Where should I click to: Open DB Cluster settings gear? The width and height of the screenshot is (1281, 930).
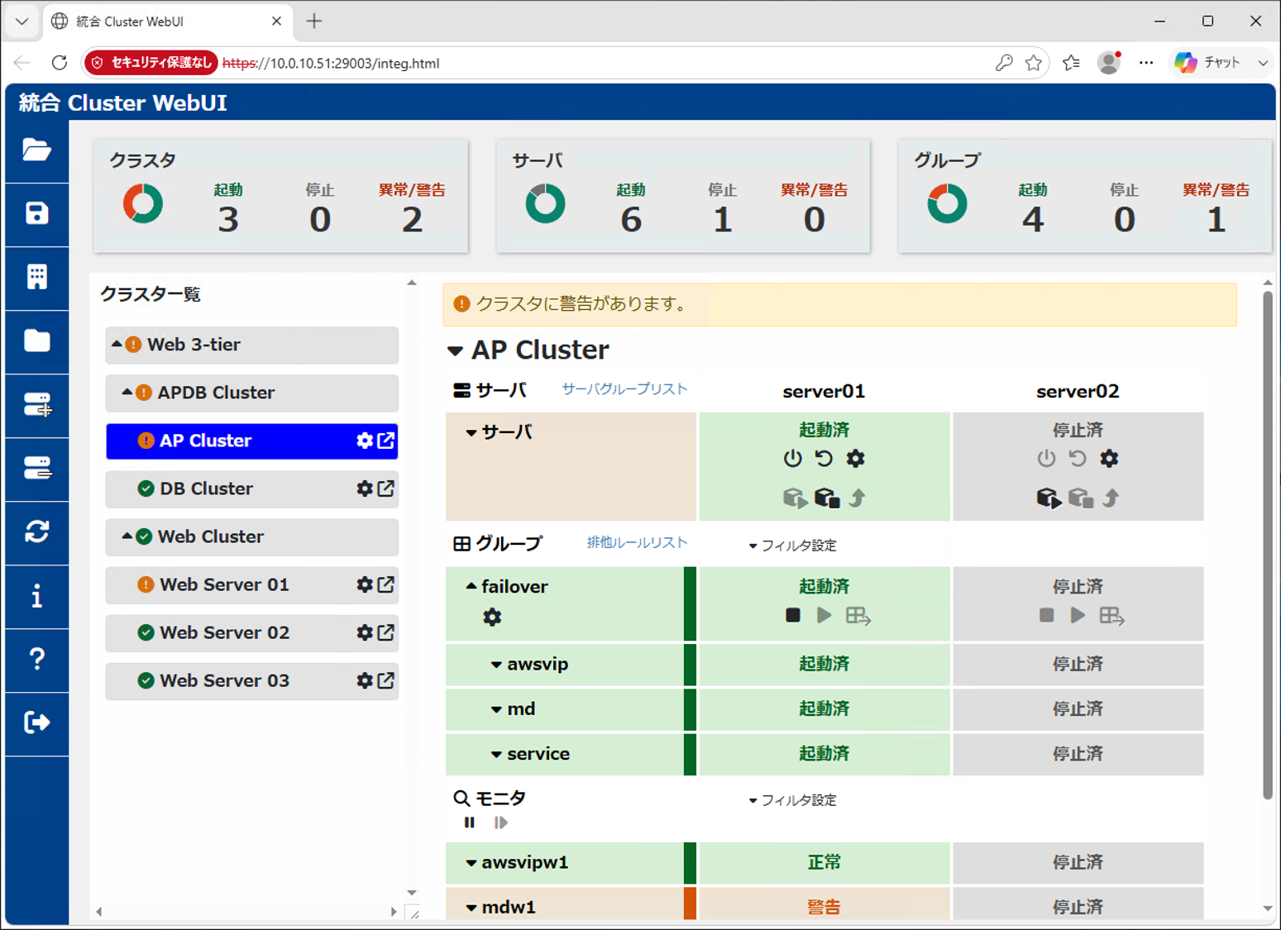pyautogui.click(x=365, y=489)
